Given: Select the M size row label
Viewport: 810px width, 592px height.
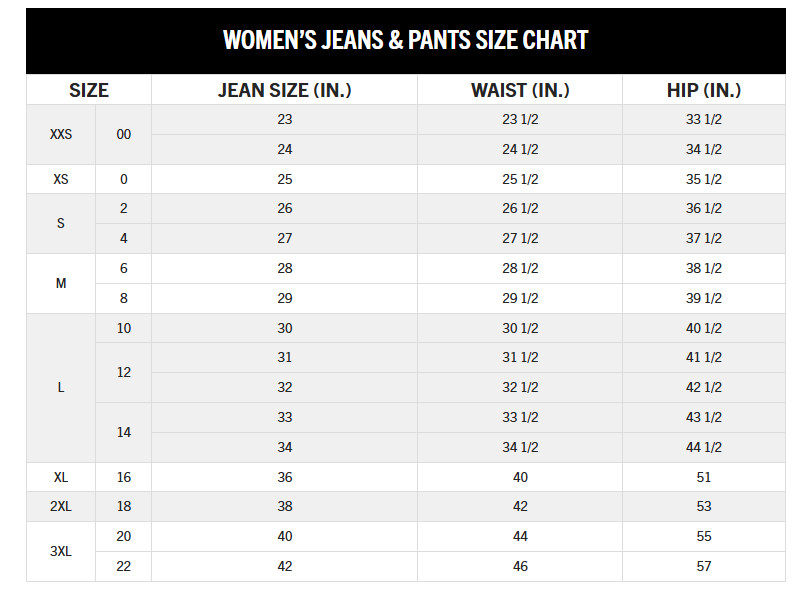Looking at the screenshot, I should pyautogui.click(x=61, y=284).
